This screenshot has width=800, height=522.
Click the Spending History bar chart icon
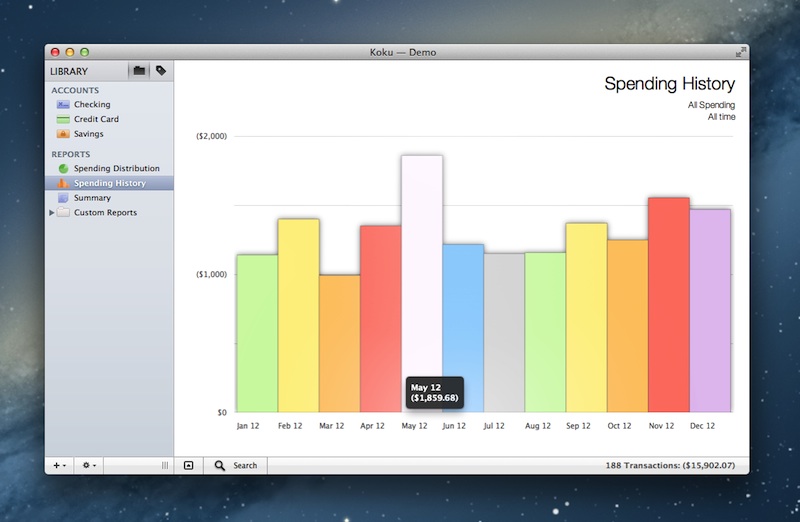pyautogui.click(x=63, y=183)
